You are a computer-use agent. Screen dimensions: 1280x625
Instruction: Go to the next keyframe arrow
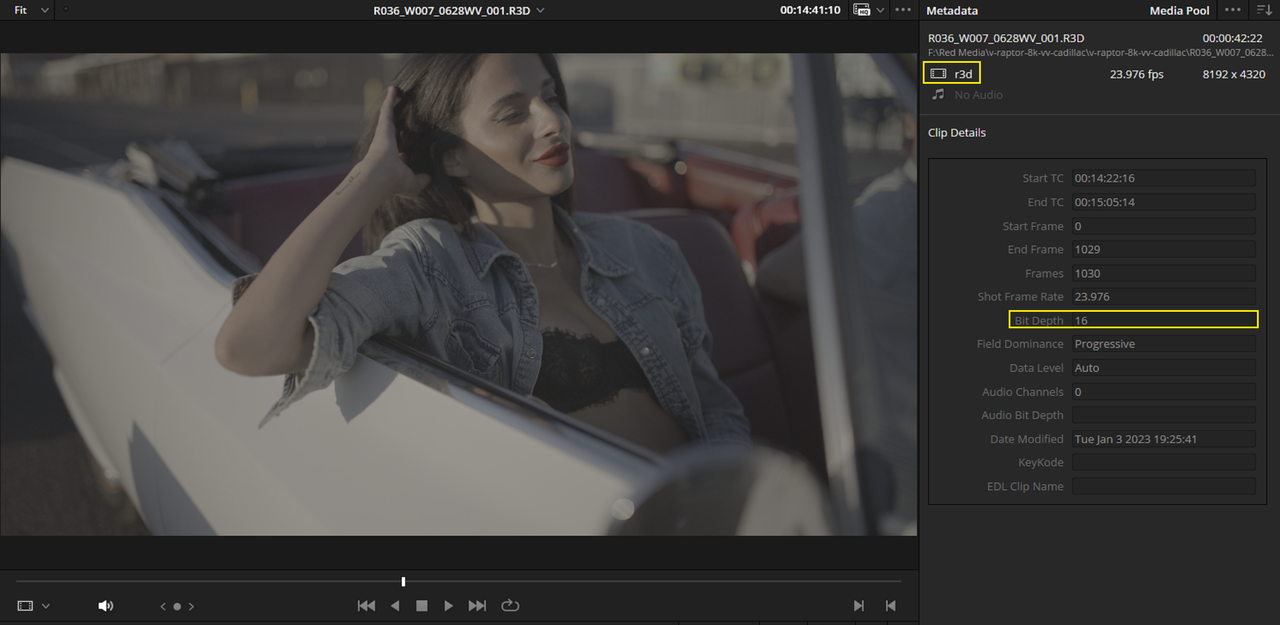pos(191,606)
